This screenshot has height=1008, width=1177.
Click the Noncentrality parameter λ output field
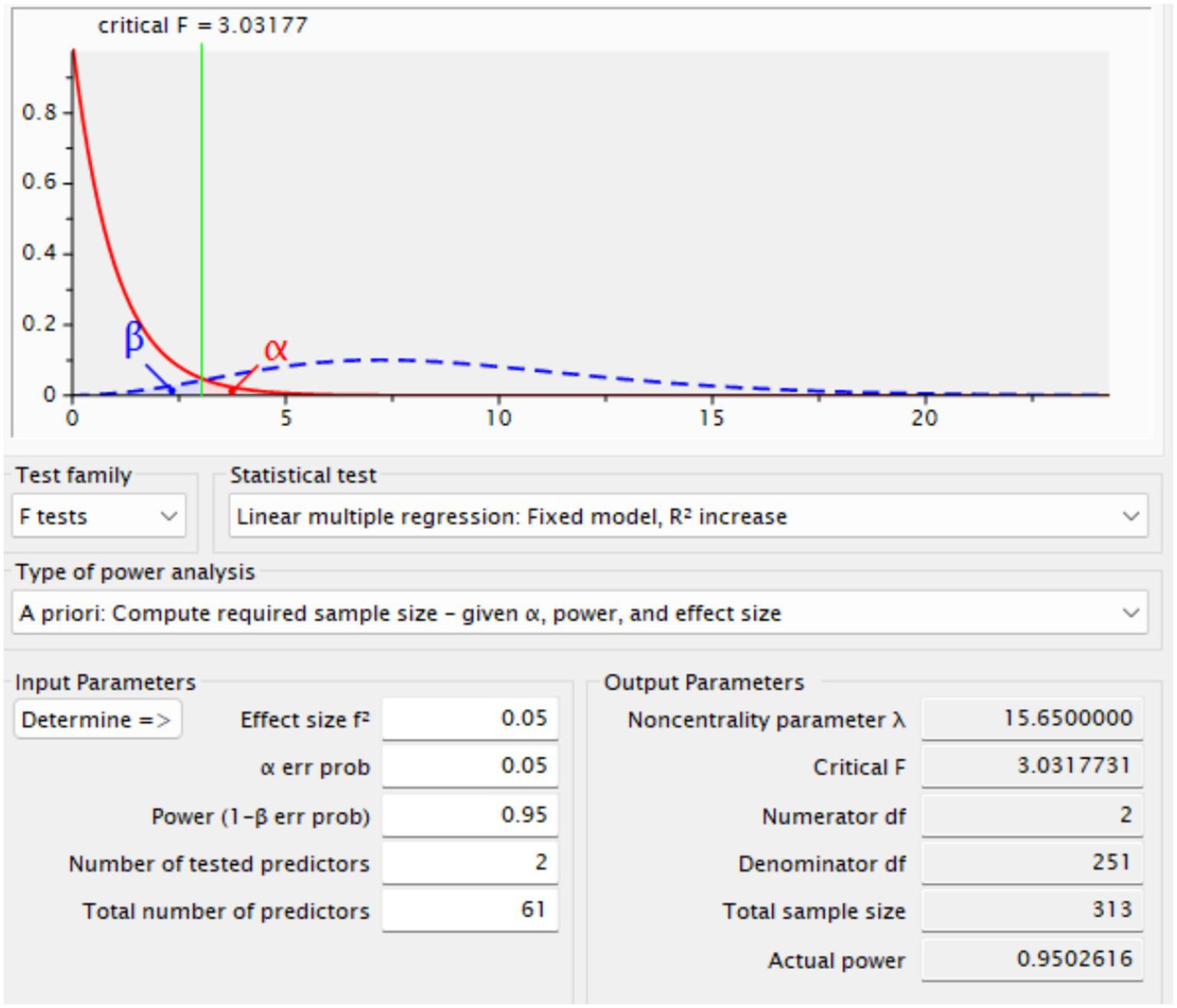1031,718
